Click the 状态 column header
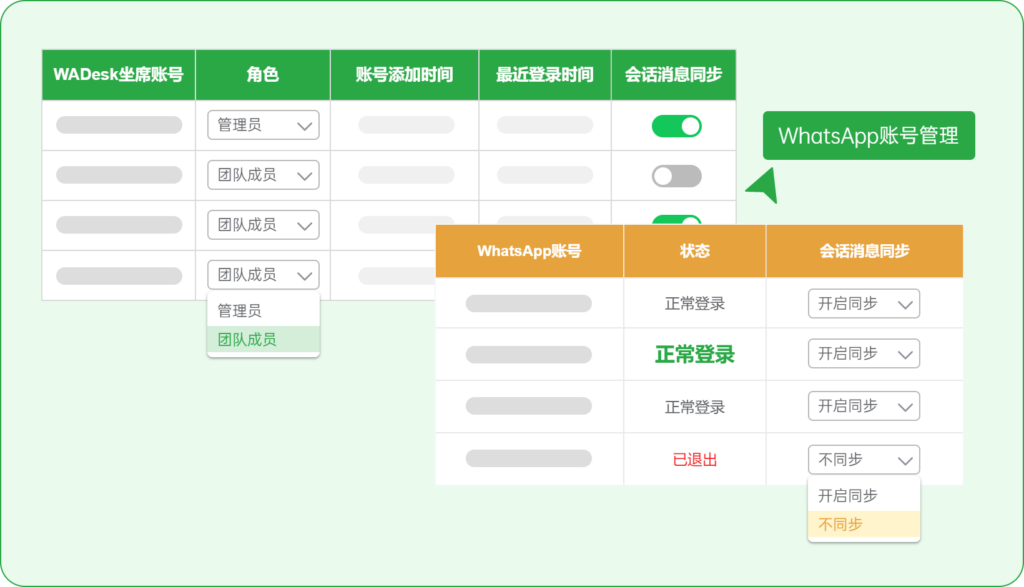The height and width of the screenshot is (587, 1024). (695, 251)
